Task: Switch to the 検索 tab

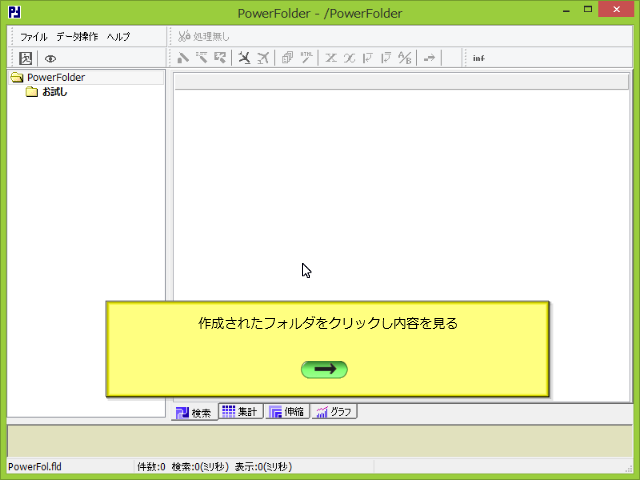Action: pyautogui.click(x=194, y=412)
